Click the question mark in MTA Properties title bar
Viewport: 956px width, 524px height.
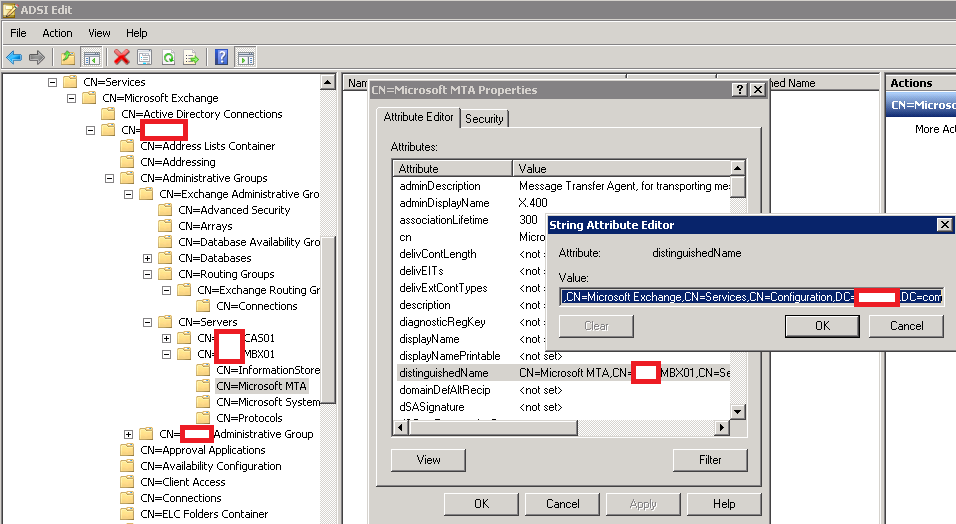(x=740, y=90)
